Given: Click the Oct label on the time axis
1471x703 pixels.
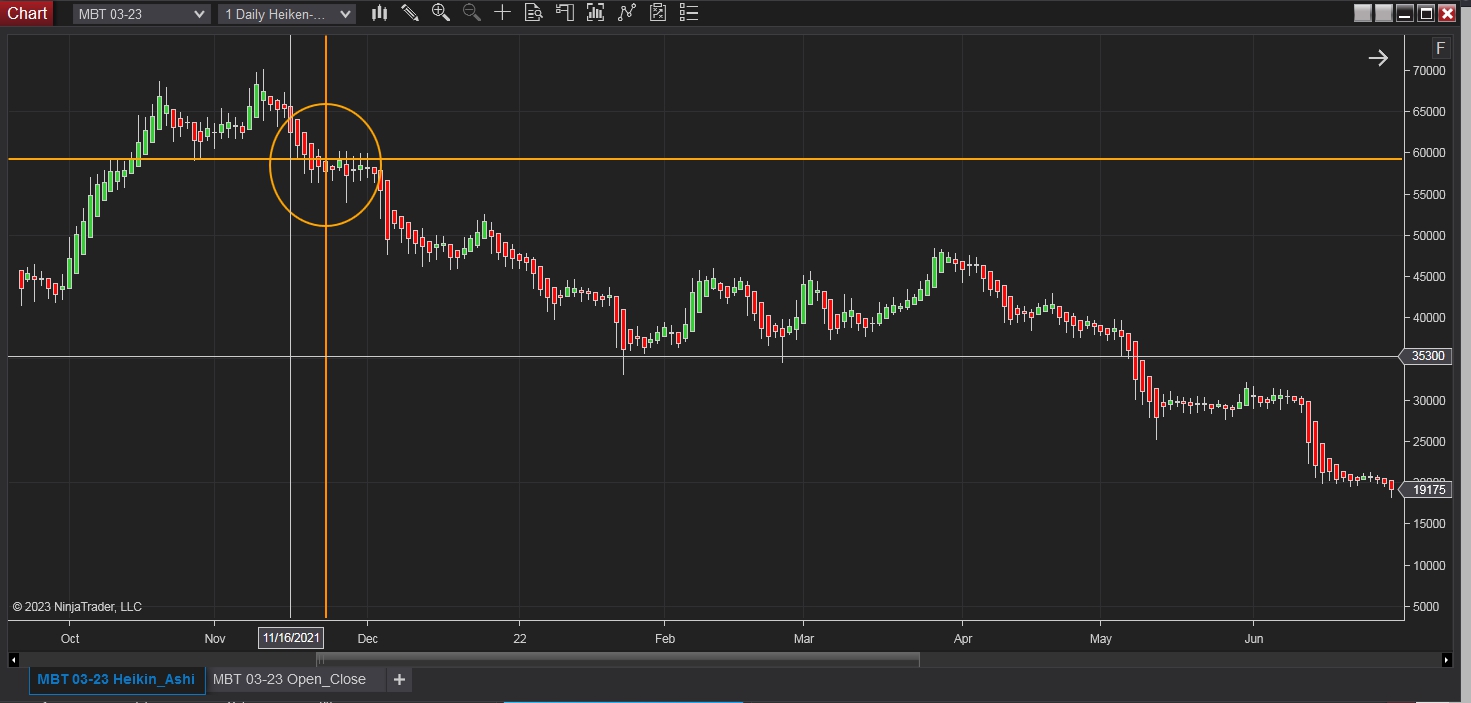Looking at the screenshot, I should point(70,638).
